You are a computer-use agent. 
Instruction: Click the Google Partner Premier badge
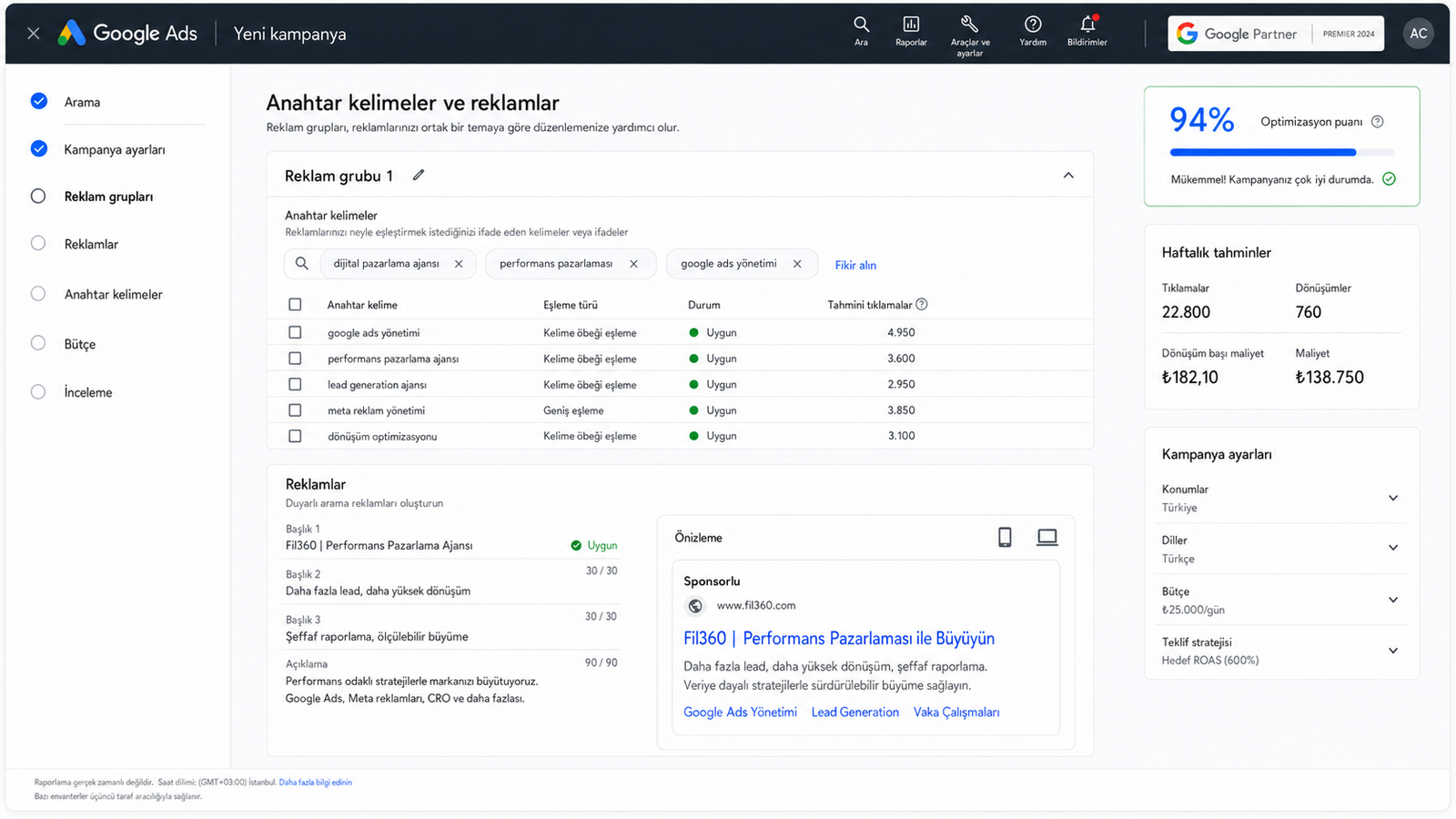pos(1276,34)
